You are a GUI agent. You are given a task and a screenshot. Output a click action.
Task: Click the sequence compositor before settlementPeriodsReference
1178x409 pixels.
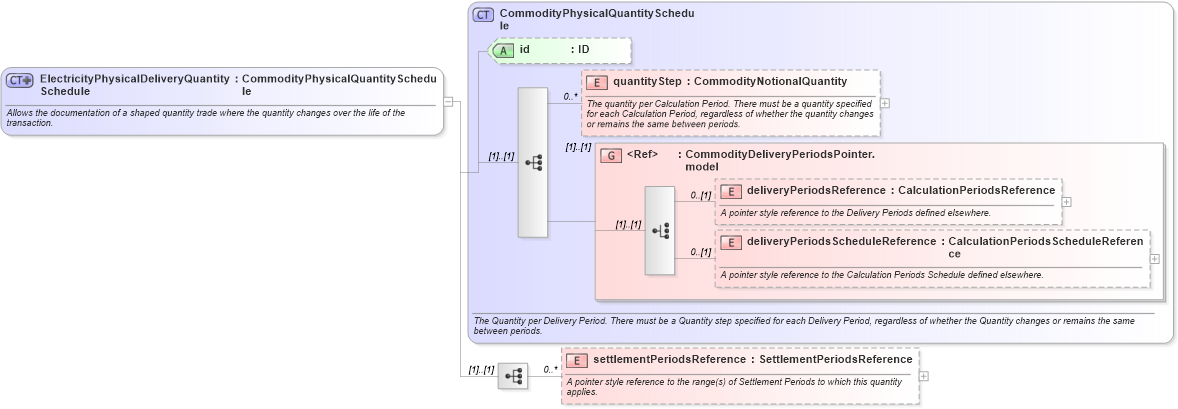click(513, 376)
